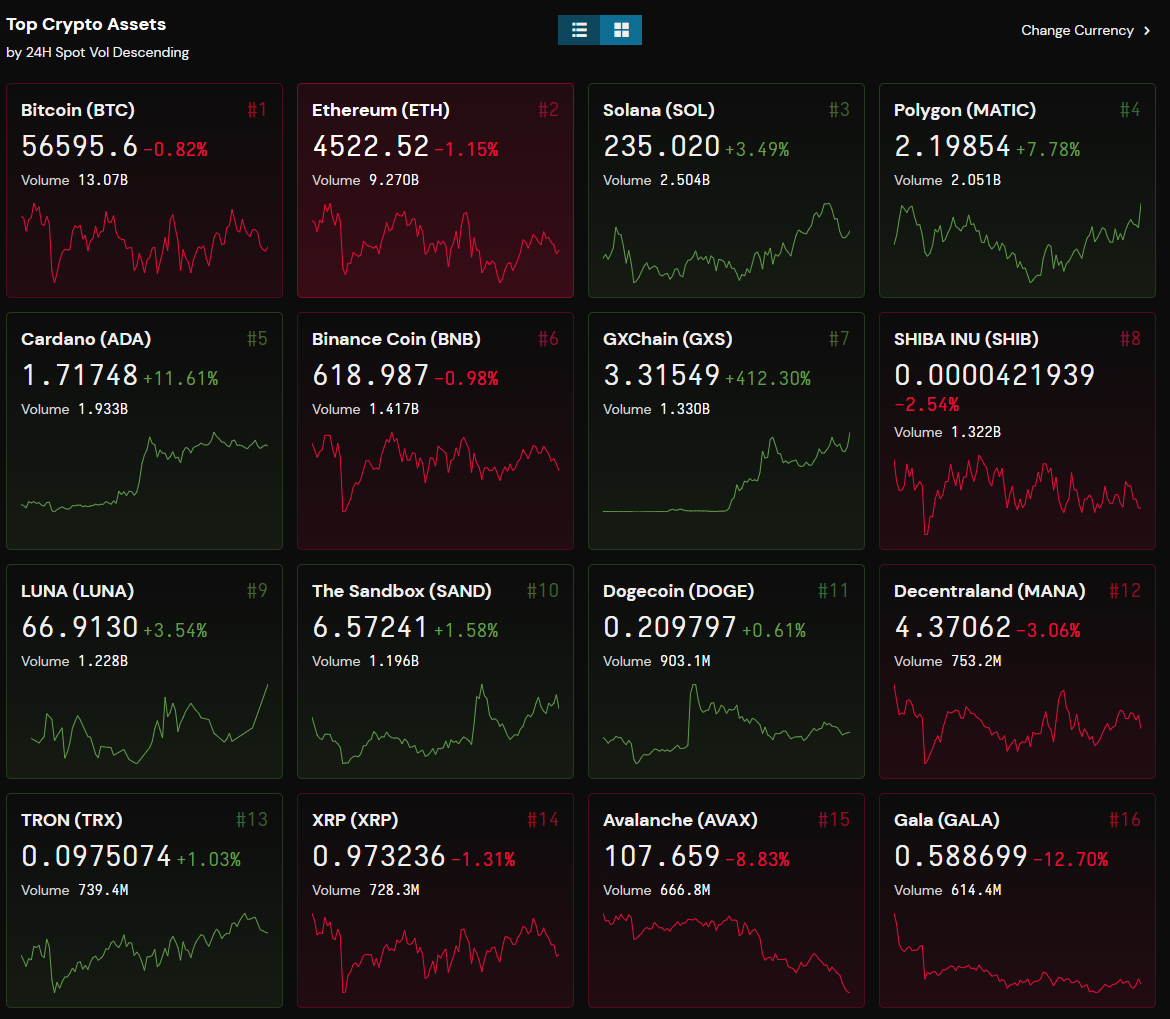Click Avalanche change -8.83%
The width and height of the screenshot is (1170, 1019).
(757, 859)
